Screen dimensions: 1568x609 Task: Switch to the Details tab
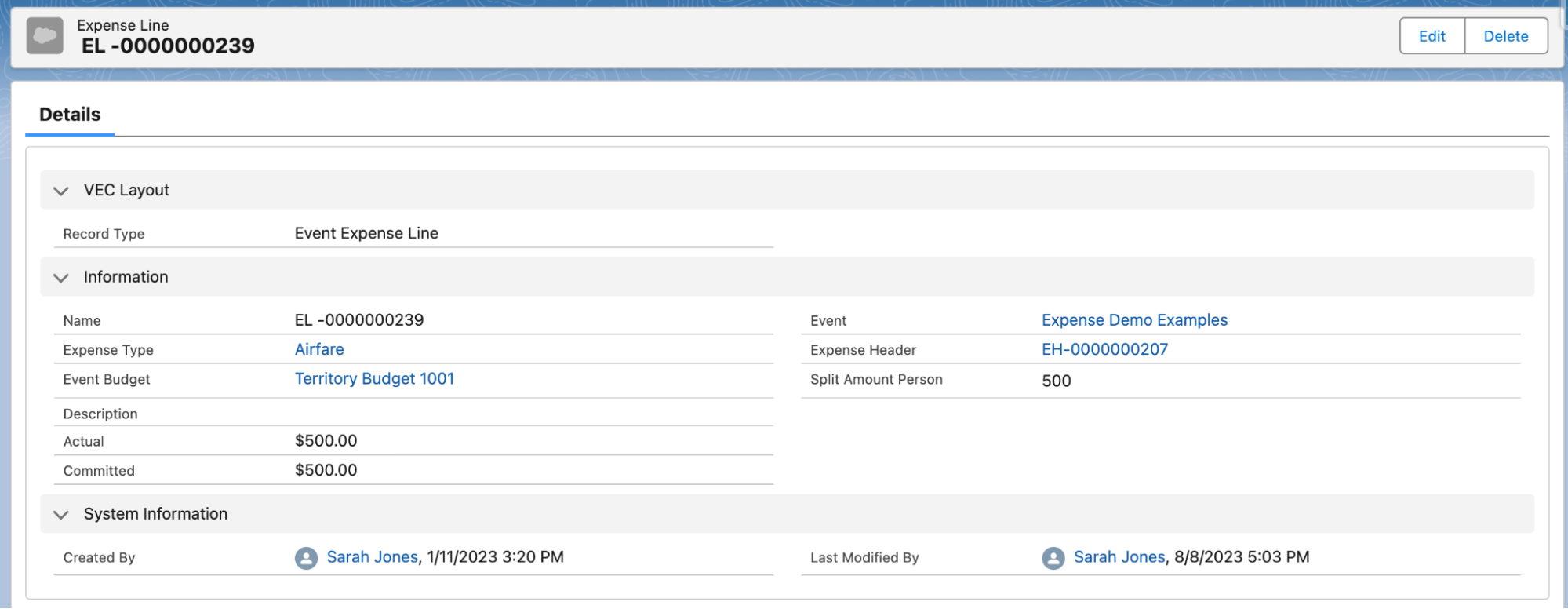click(x=70, y=115)
